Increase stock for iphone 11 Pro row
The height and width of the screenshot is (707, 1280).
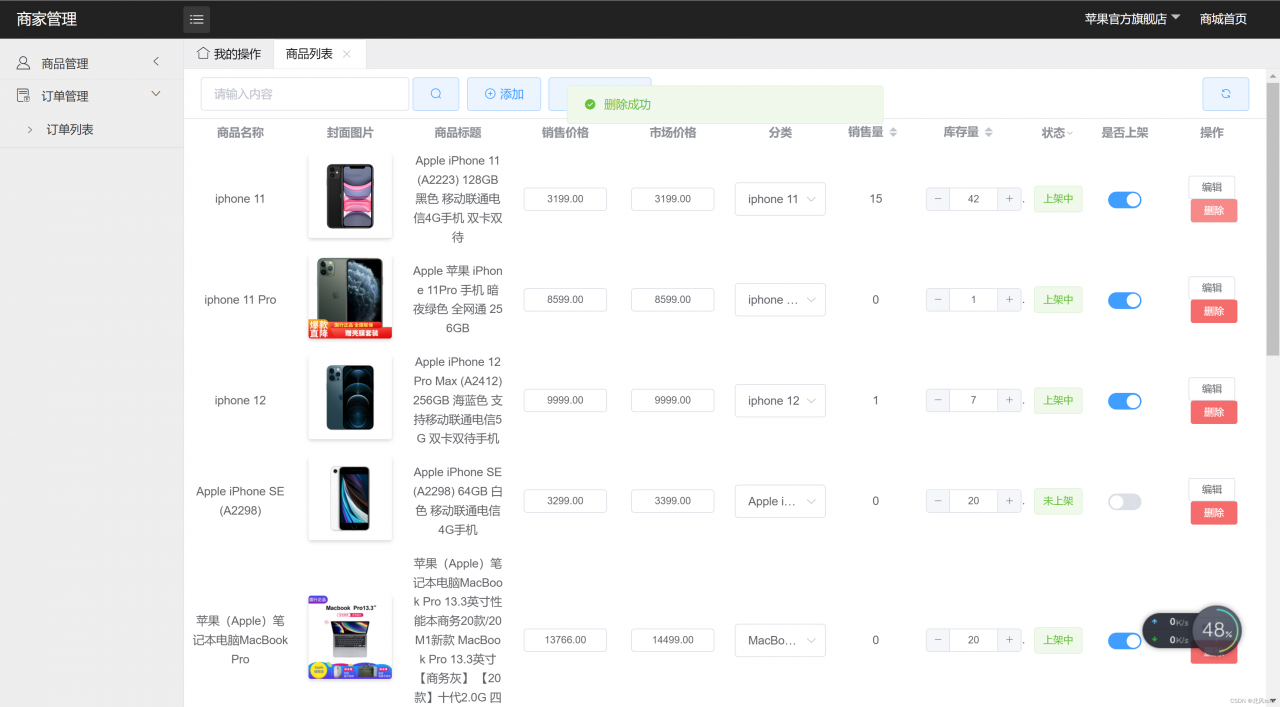pyautogui.click(x=1009, y=300)
